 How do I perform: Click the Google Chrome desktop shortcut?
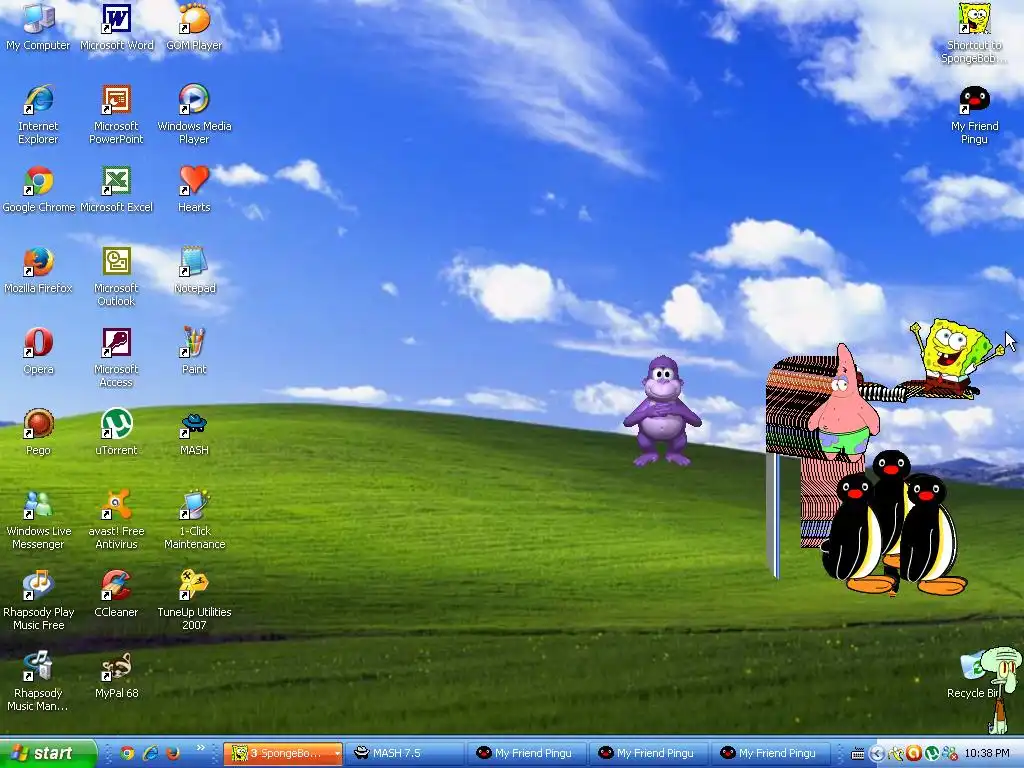[x=39, y=189]
